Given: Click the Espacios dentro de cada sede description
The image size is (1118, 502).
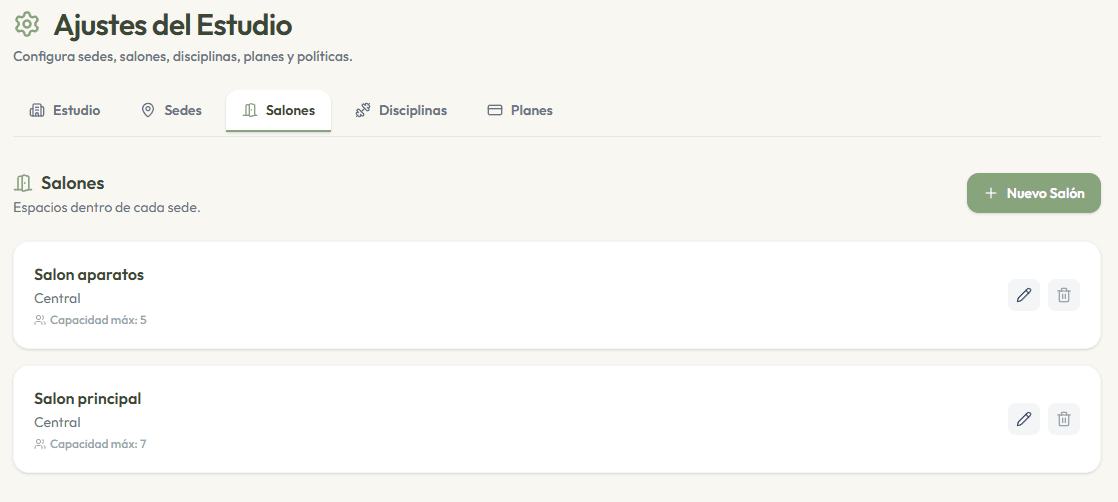Looking at the screenshot, I should coord(107,209).
